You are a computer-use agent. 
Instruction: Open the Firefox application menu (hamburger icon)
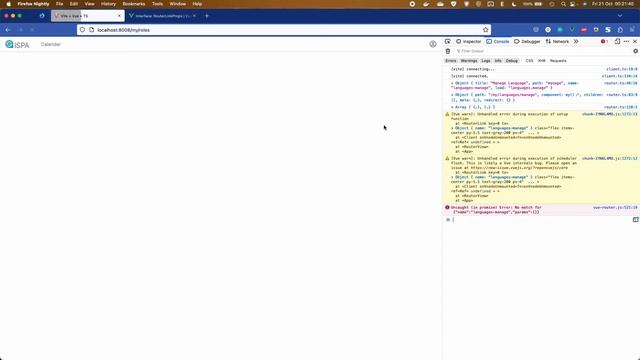click(x=632, y=30)
